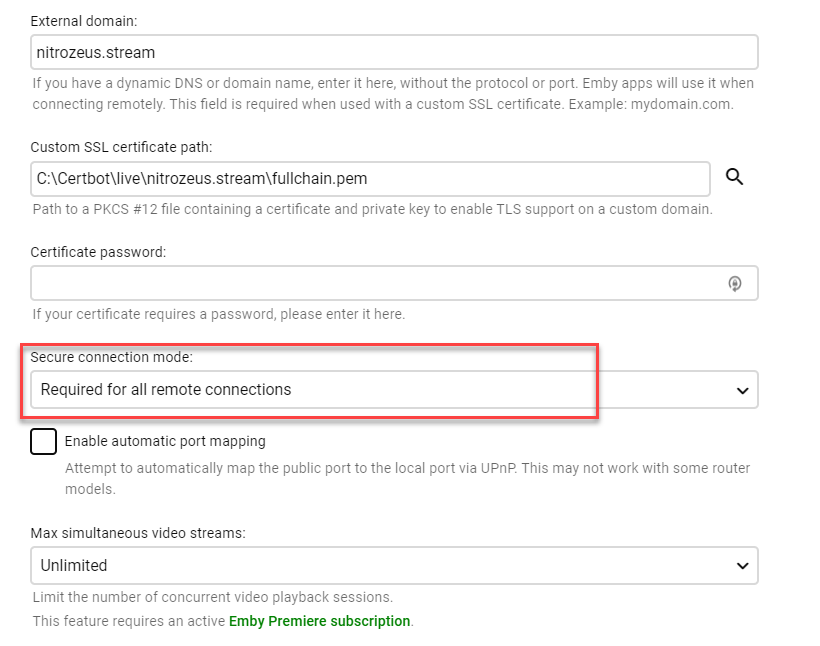The width and height of the screenshot is (820, 646).
Task: Click the magnifier icon to browse certificate path
Action: click(735, 177)
